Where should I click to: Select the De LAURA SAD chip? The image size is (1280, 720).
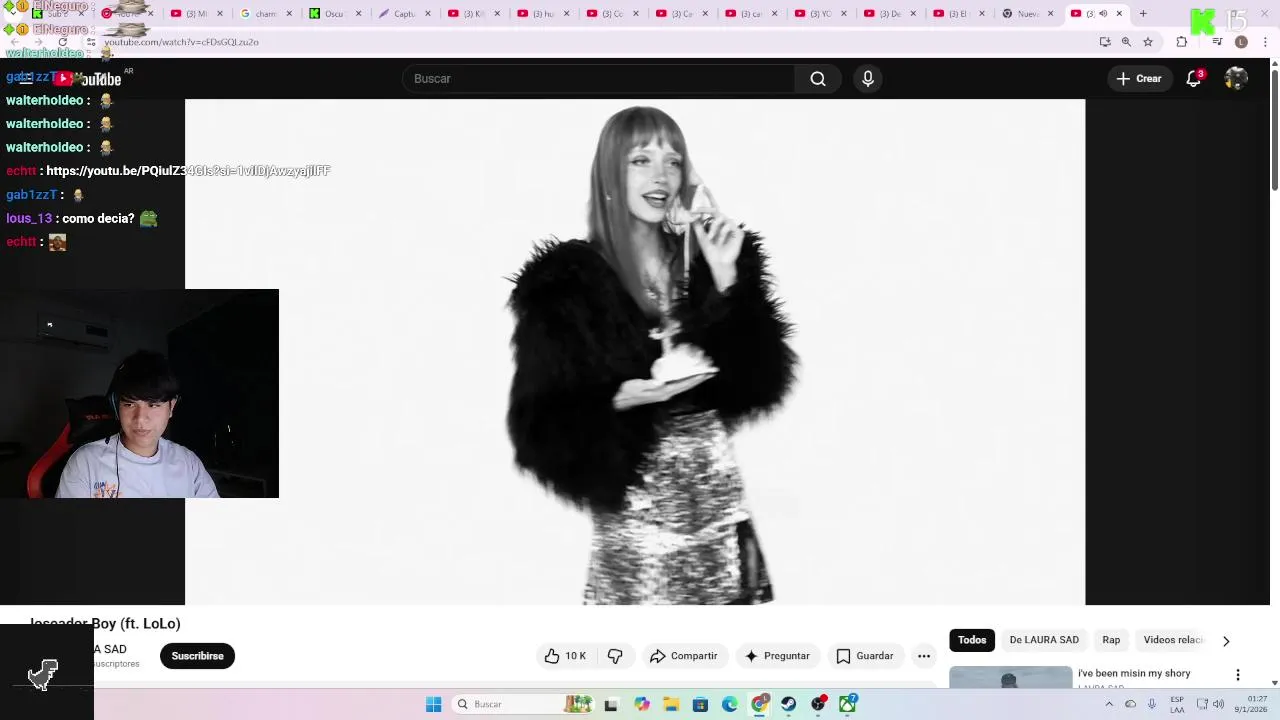[x=1044, y=640]
